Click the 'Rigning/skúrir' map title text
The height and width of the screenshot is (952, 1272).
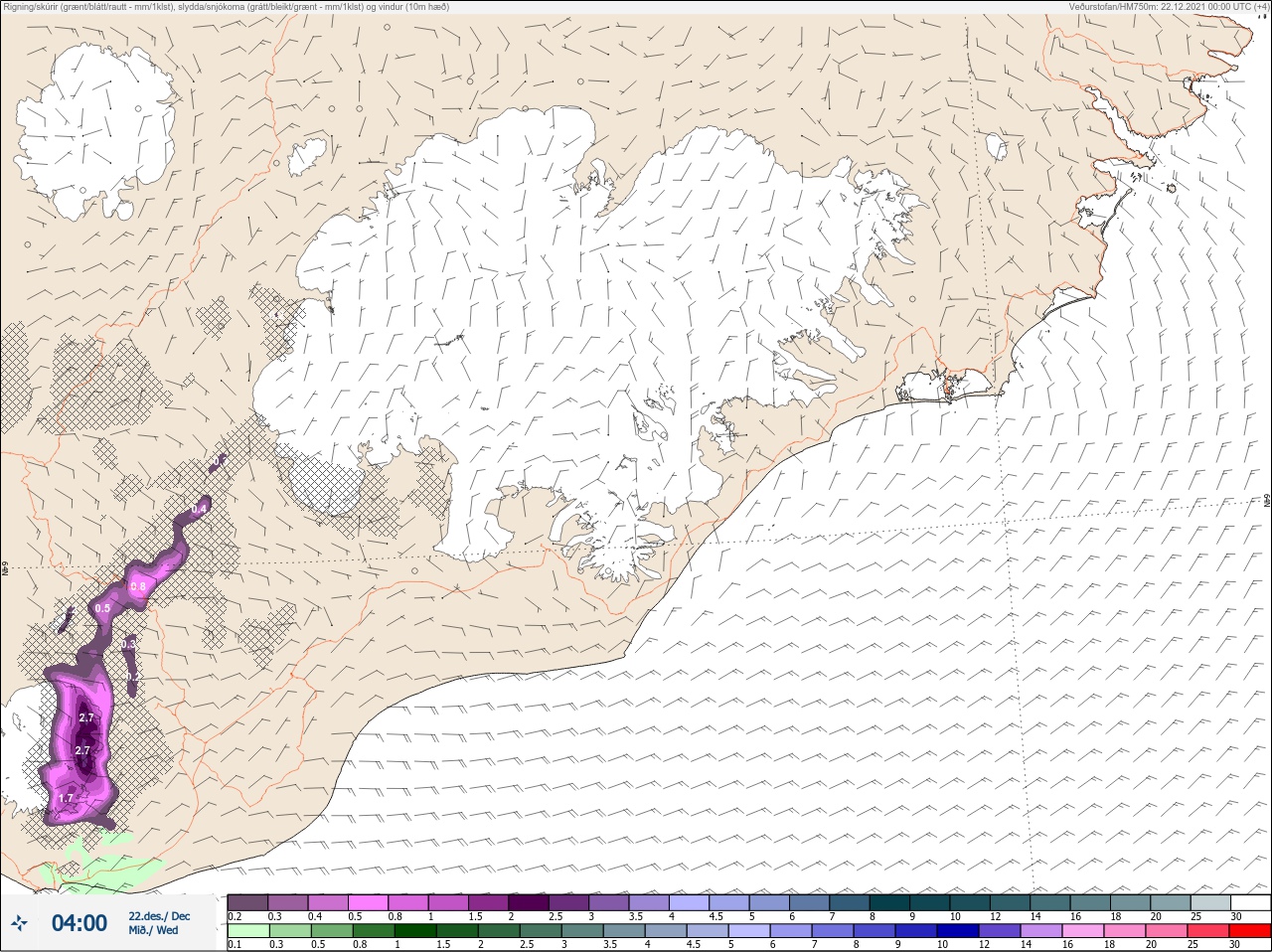click(x=30, y=7)
